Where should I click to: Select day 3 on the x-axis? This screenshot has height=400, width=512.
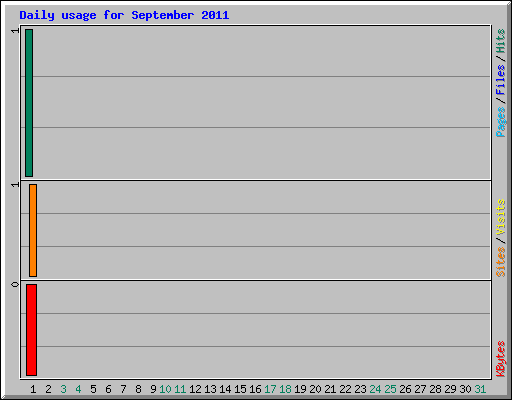coord(63,389)
